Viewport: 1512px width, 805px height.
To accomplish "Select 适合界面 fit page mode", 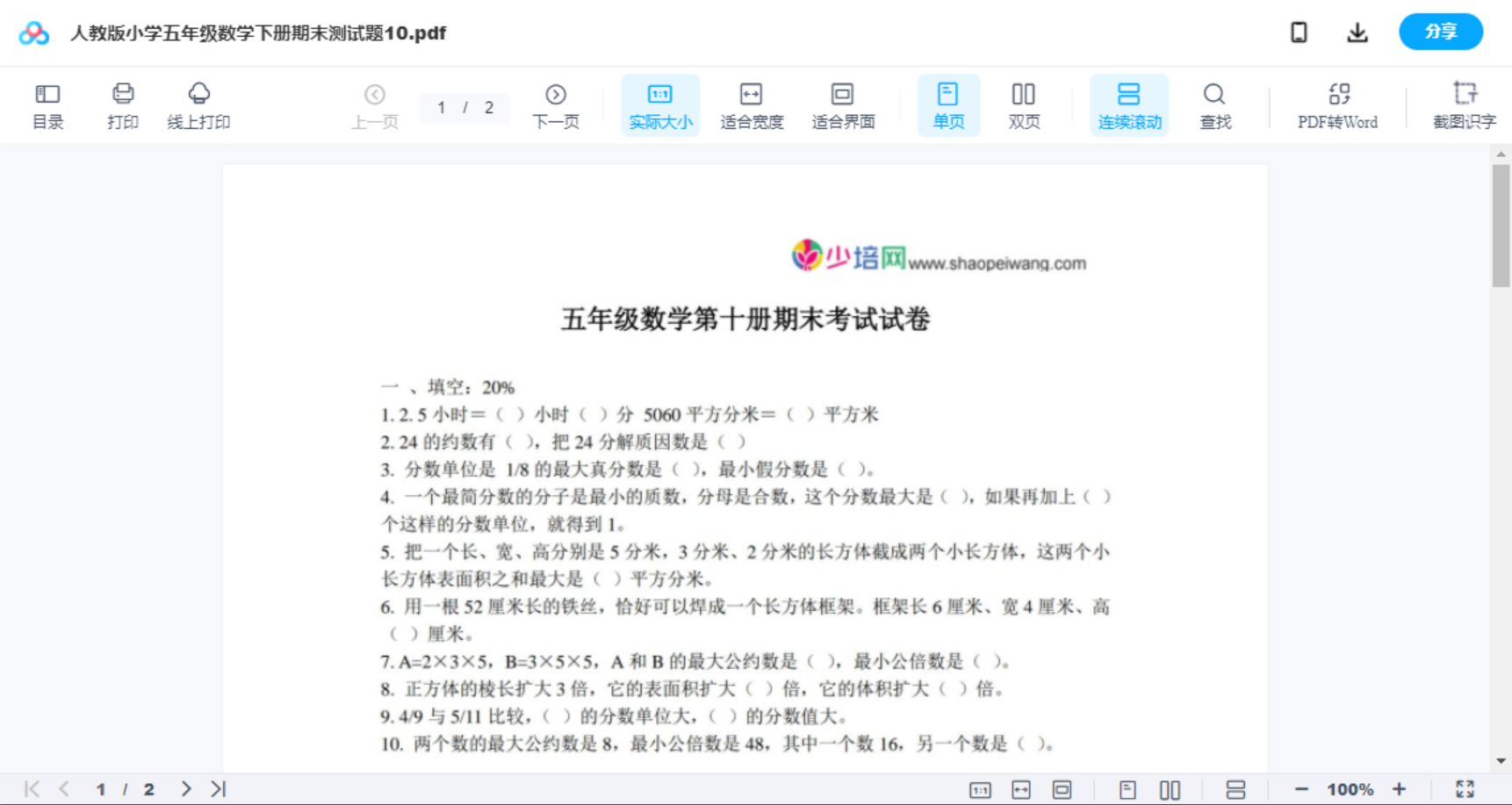I will pyautogui.click(x=842, y=104).
